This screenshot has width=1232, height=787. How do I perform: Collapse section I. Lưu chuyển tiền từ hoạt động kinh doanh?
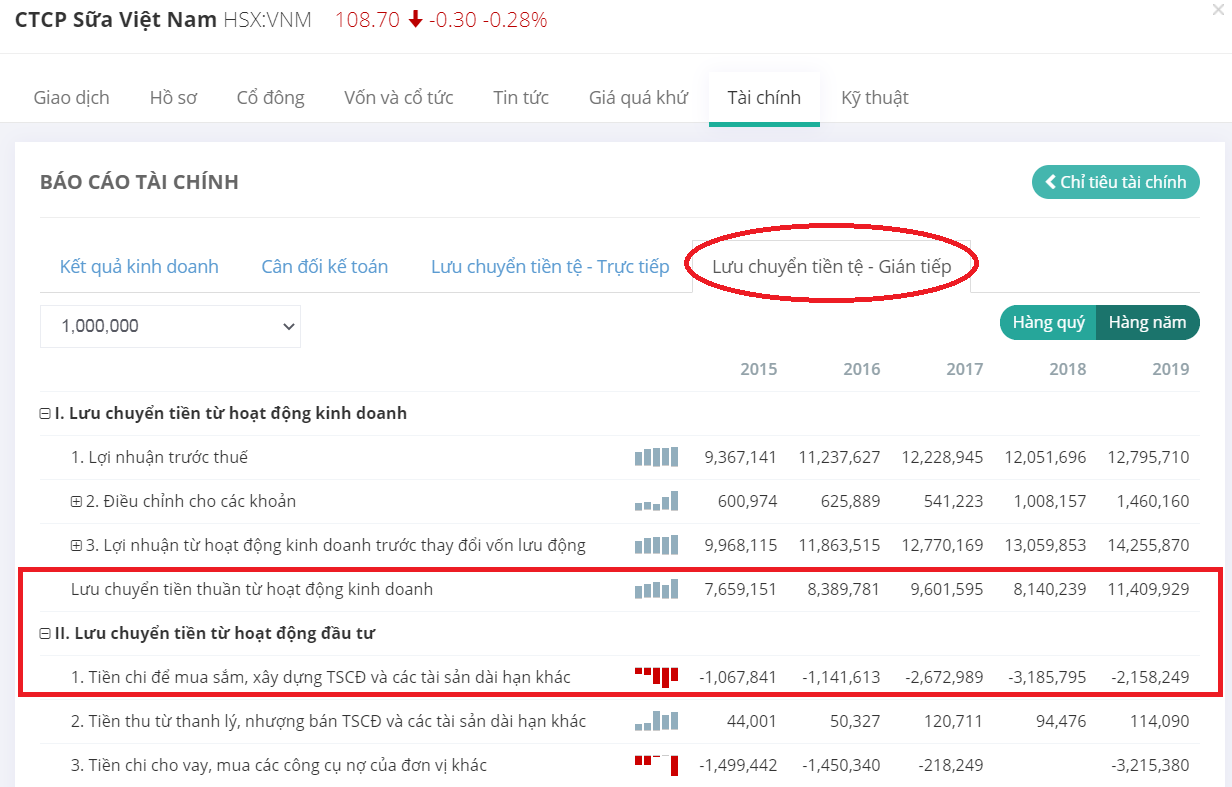coord(45,414)
